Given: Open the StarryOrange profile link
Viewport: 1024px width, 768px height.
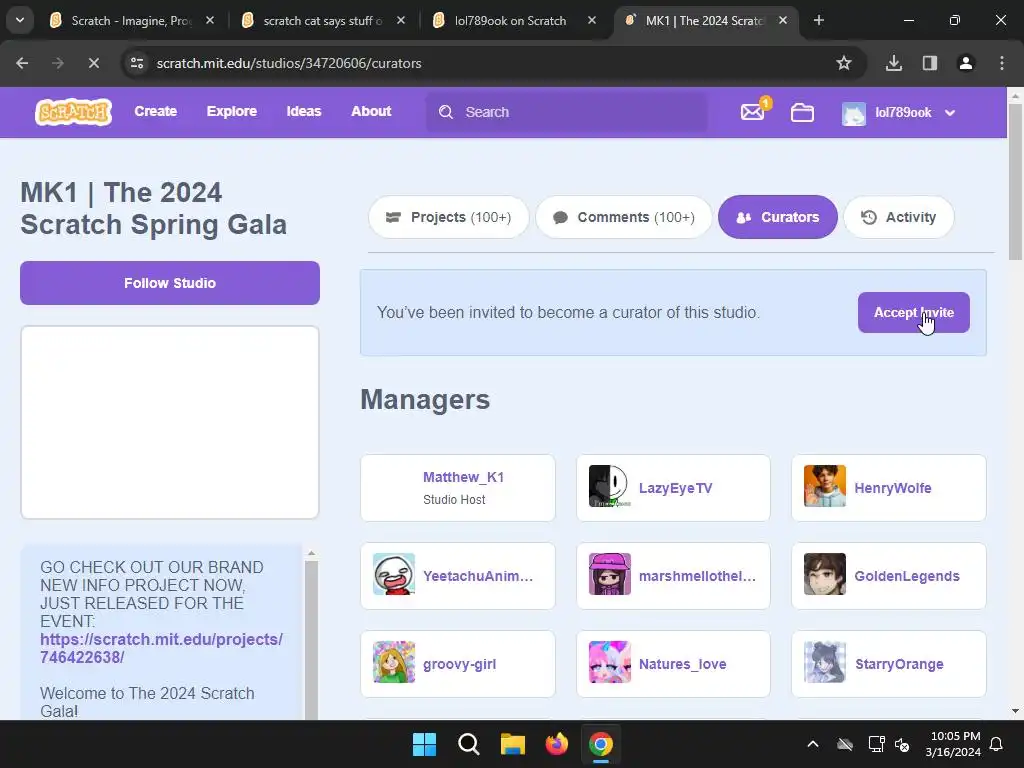Looking at the screenshot, I should point(899,664).
